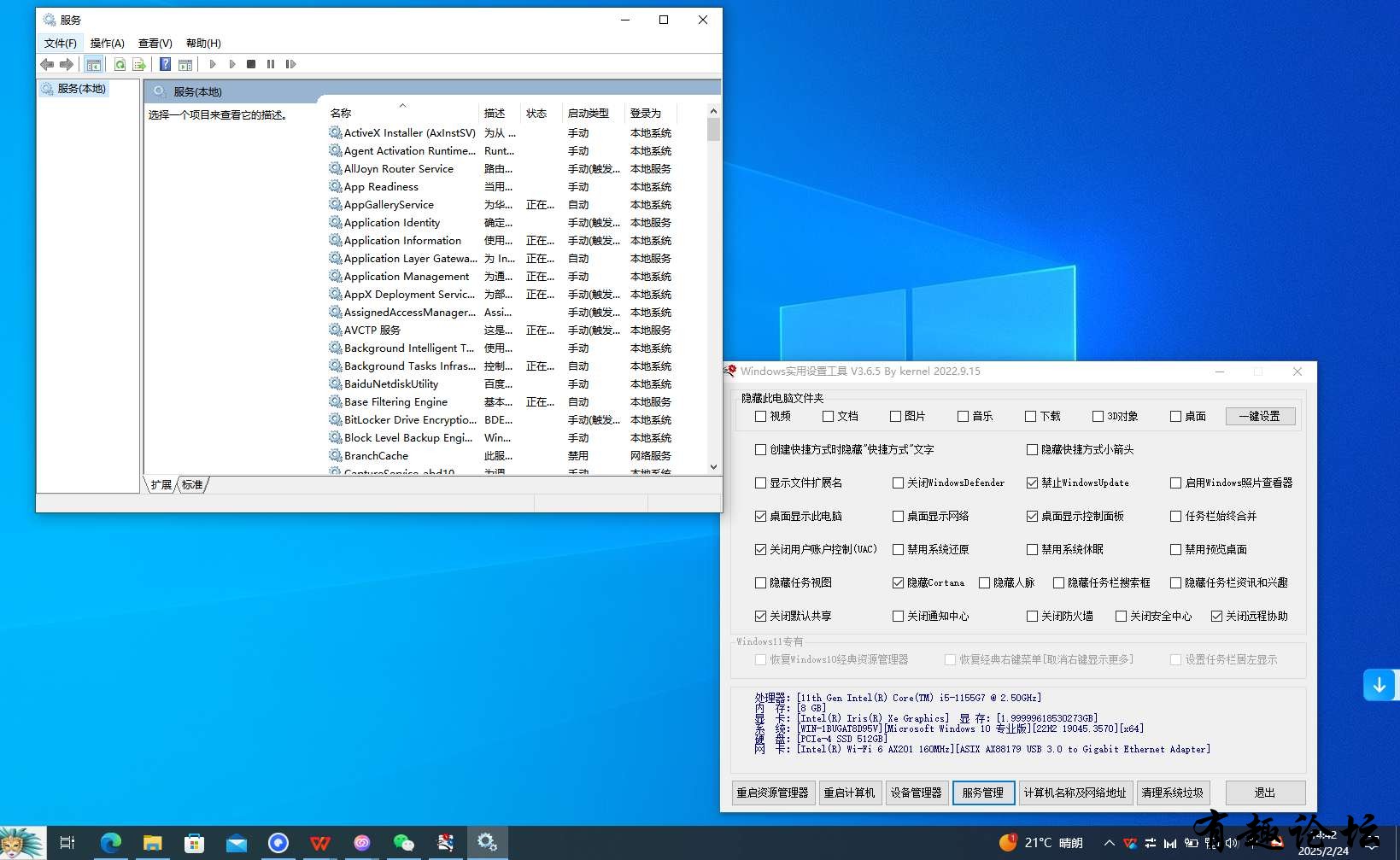Click the 清理系统垃圾 button
This screenshot has width=1400, height=860.
(1172, 793)
